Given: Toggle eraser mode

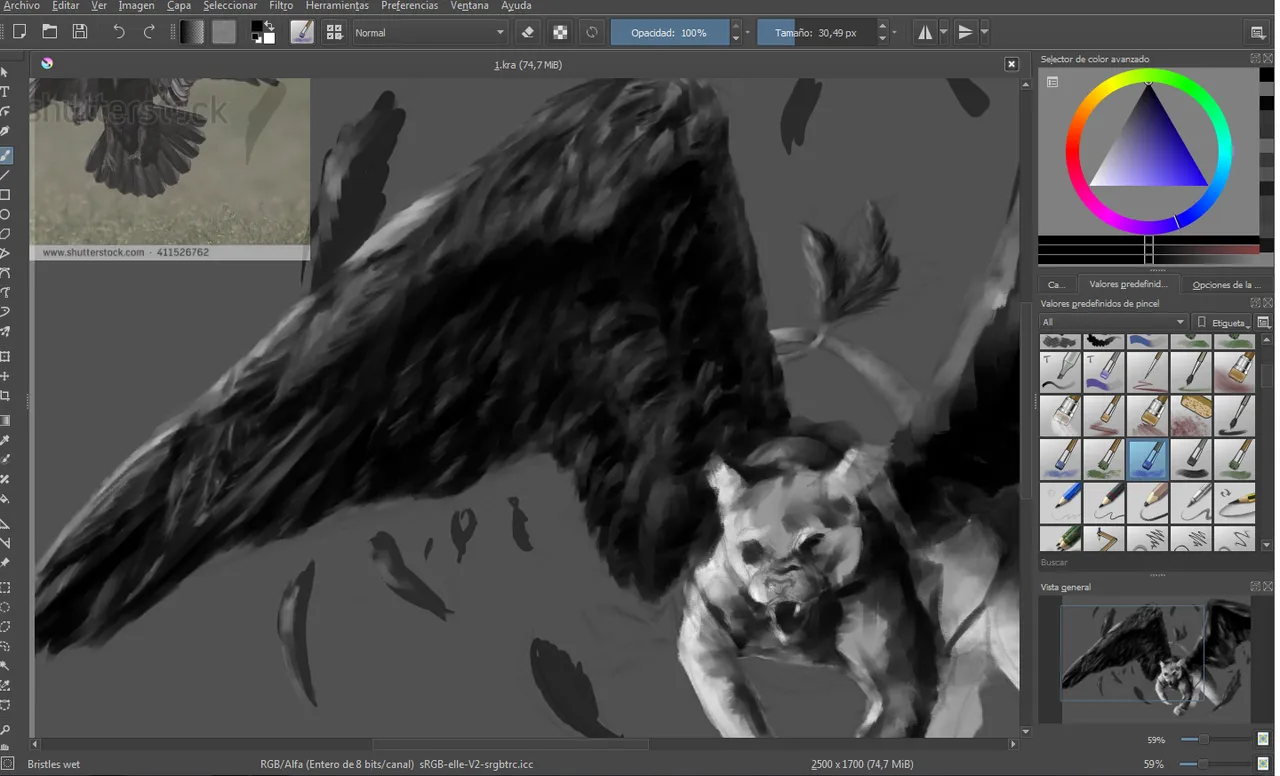Looking at the screenshot, I should [x=528, y=32].
